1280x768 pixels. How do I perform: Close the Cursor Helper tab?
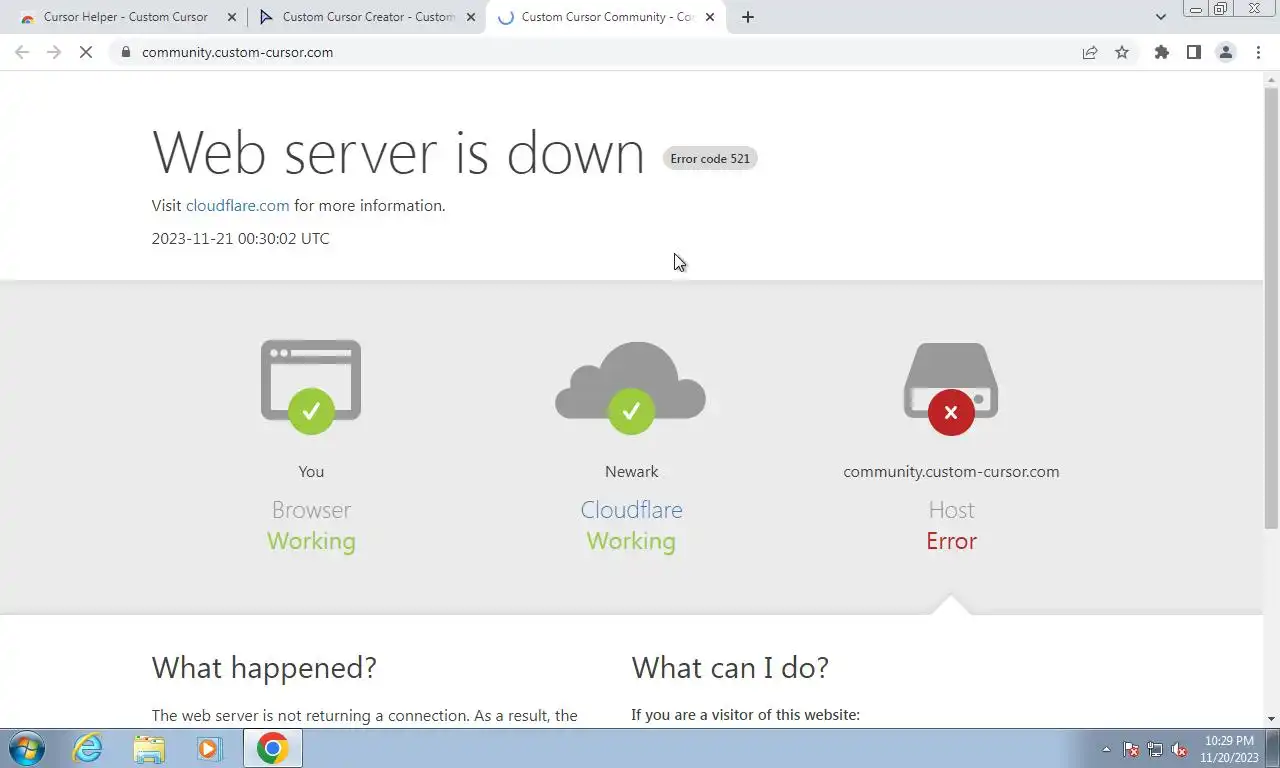(231, 17)
